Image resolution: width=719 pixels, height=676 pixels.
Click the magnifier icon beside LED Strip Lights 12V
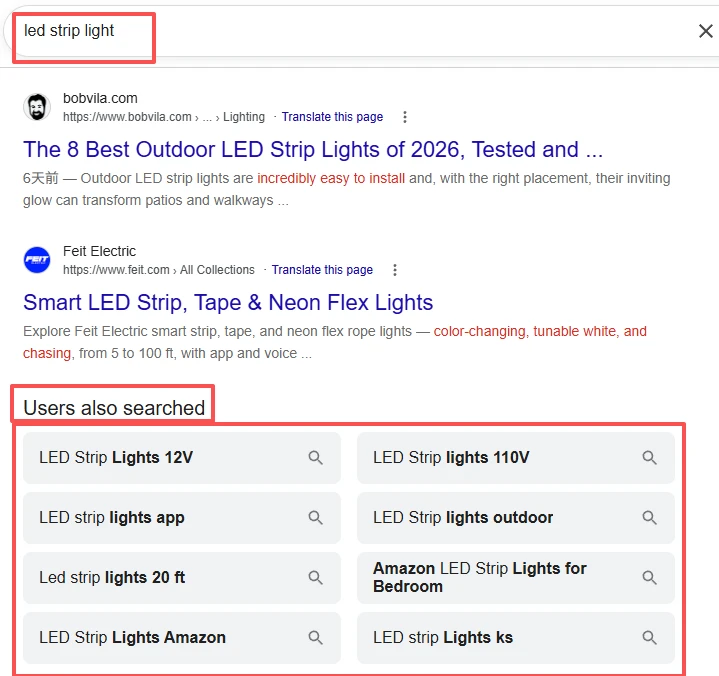315,458
